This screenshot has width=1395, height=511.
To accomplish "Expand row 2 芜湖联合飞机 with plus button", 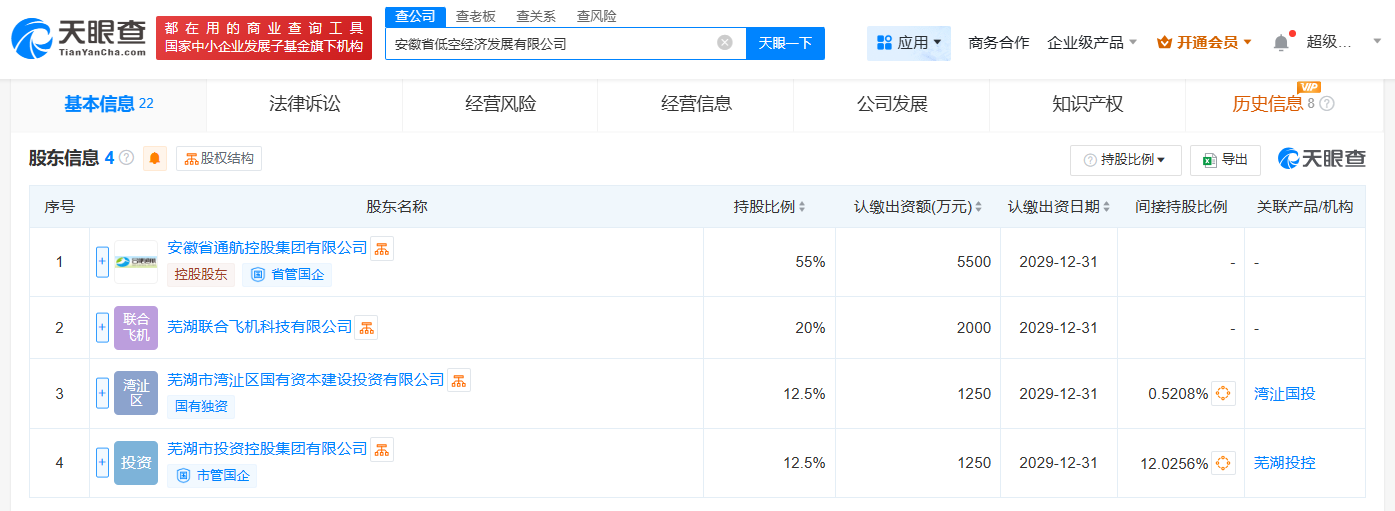I will 102,327.
